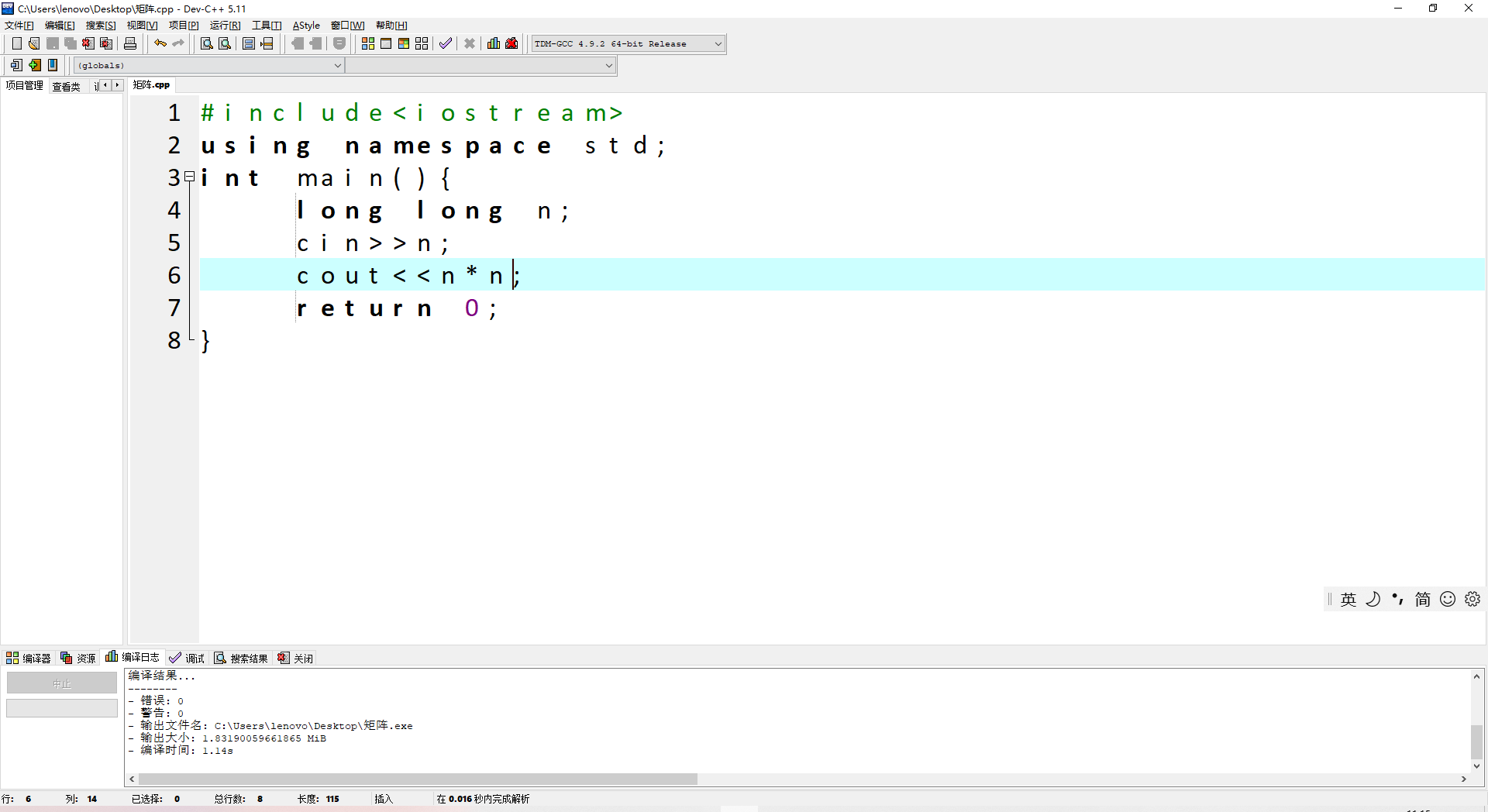
Task: Open the 搜索[S] menu
Action: [x=101, y=26]
